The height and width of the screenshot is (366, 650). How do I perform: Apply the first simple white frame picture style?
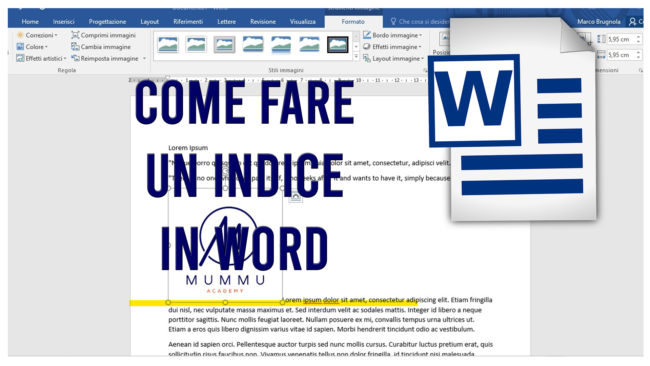click(x=168, y=44)
